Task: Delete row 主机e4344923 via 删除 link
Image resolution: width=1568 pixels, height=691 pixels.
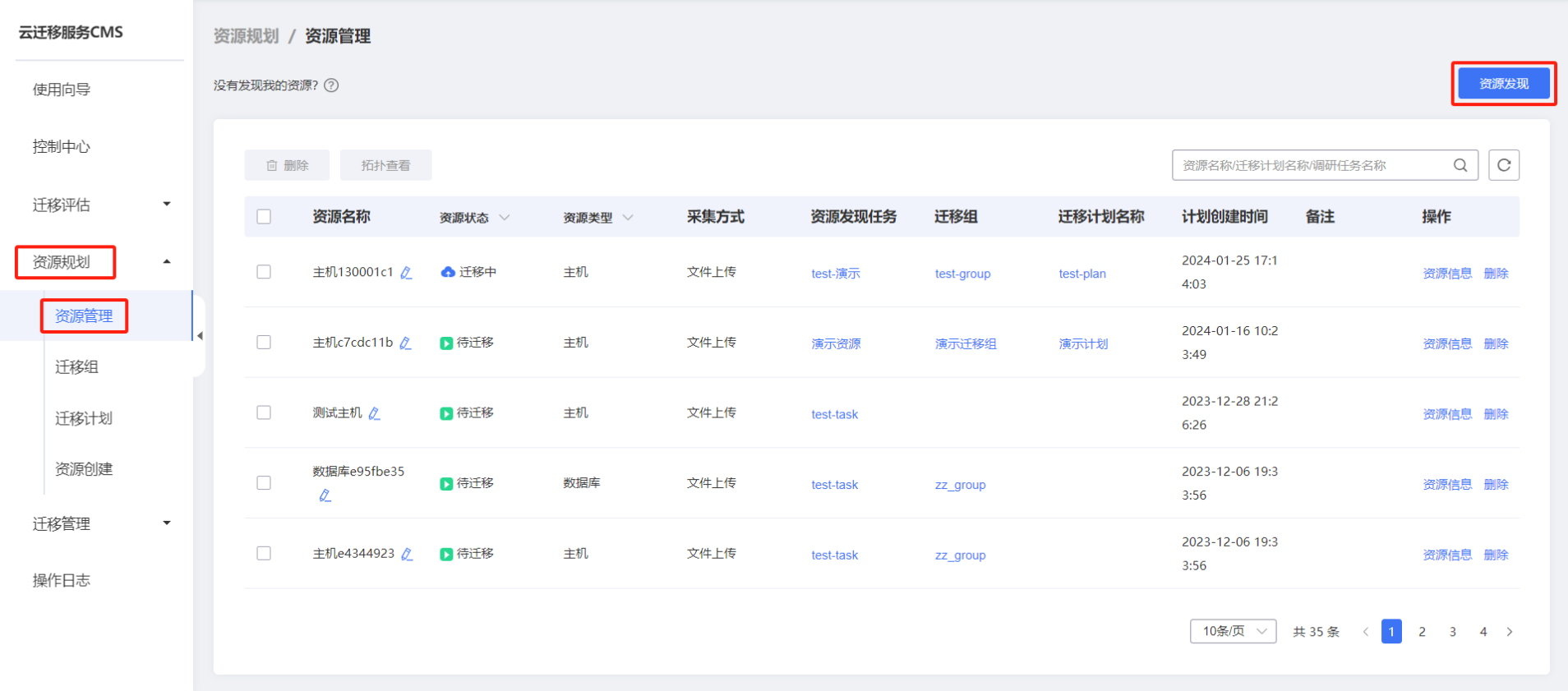Action: (x=1496, y=555)
